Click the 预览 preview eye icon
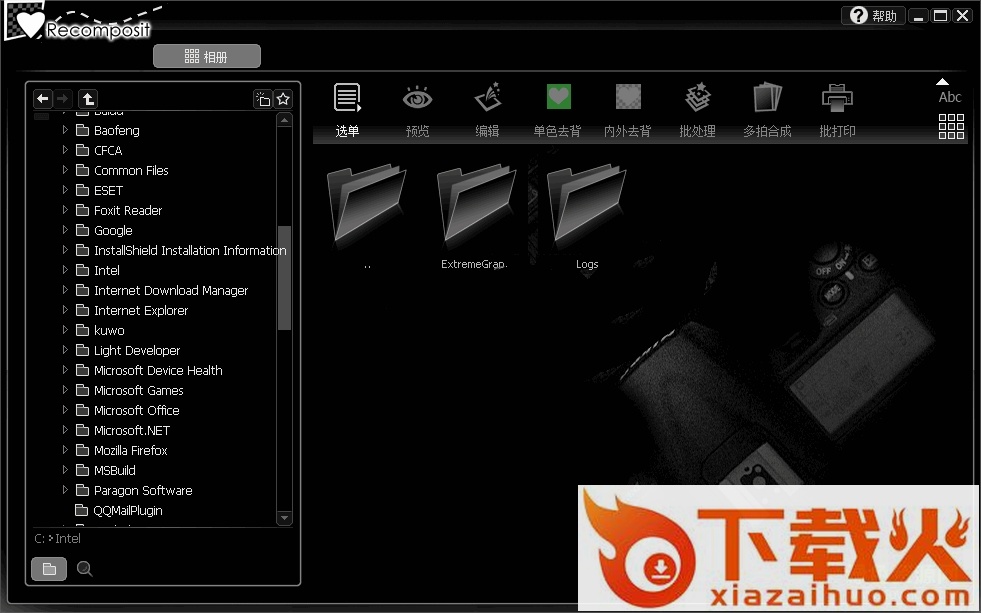Screen dimensions: 981x613 (417, 98)
